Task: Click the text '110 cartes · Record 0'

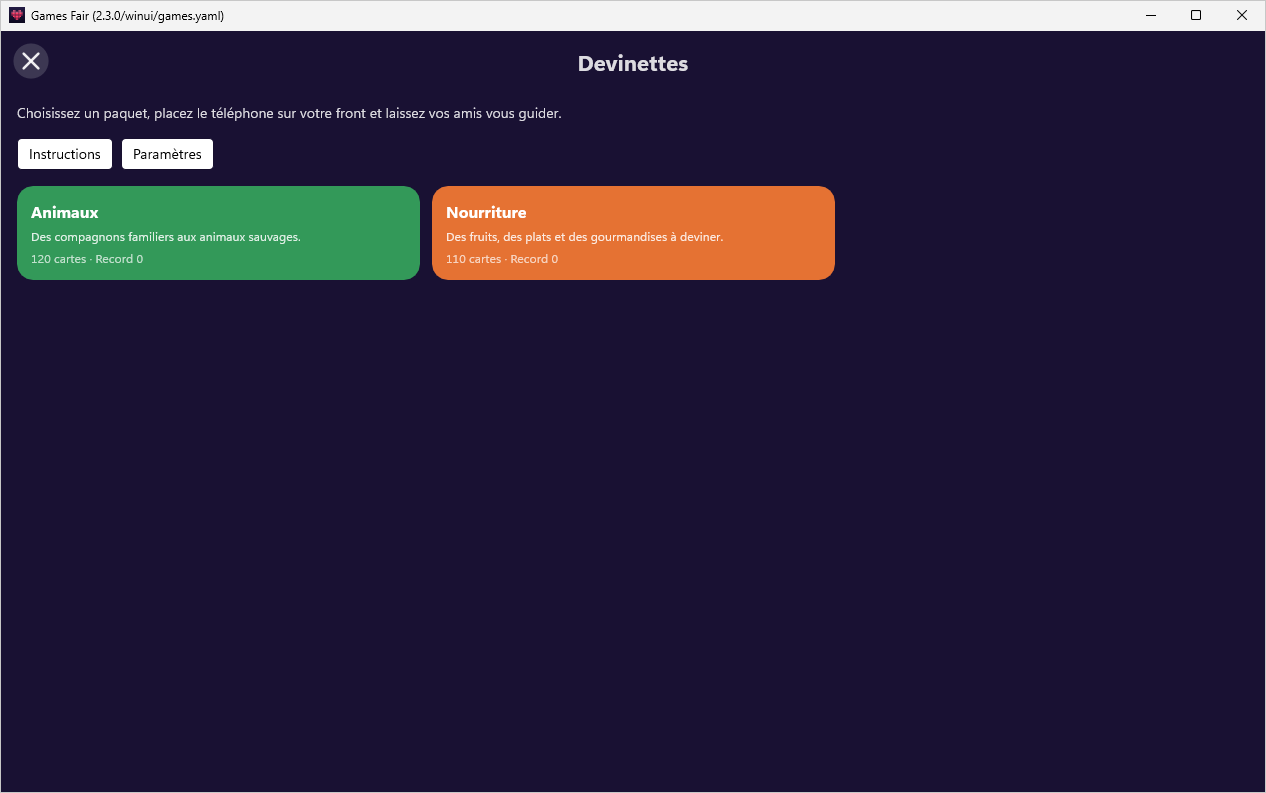Action: point(502,259)
